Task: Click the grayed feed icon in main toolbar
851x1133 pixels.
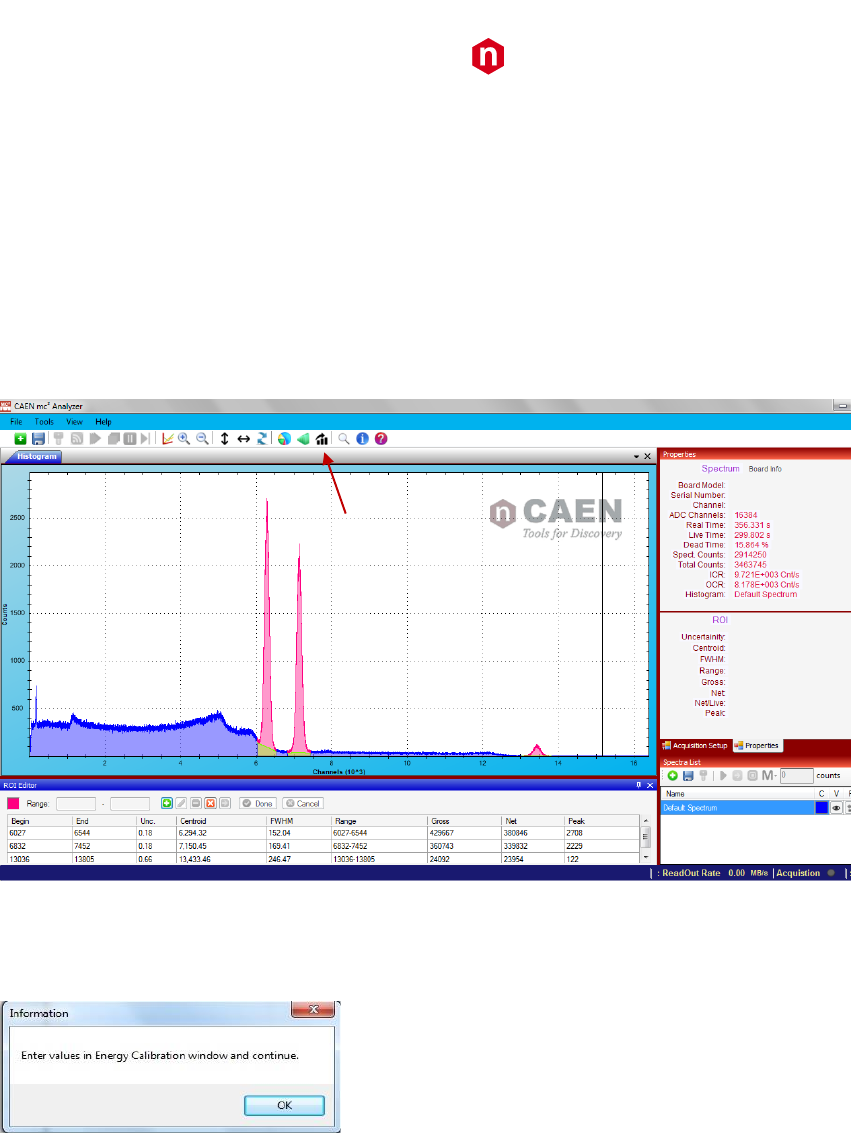Action: pyautogui.click(x=77, y=439)
